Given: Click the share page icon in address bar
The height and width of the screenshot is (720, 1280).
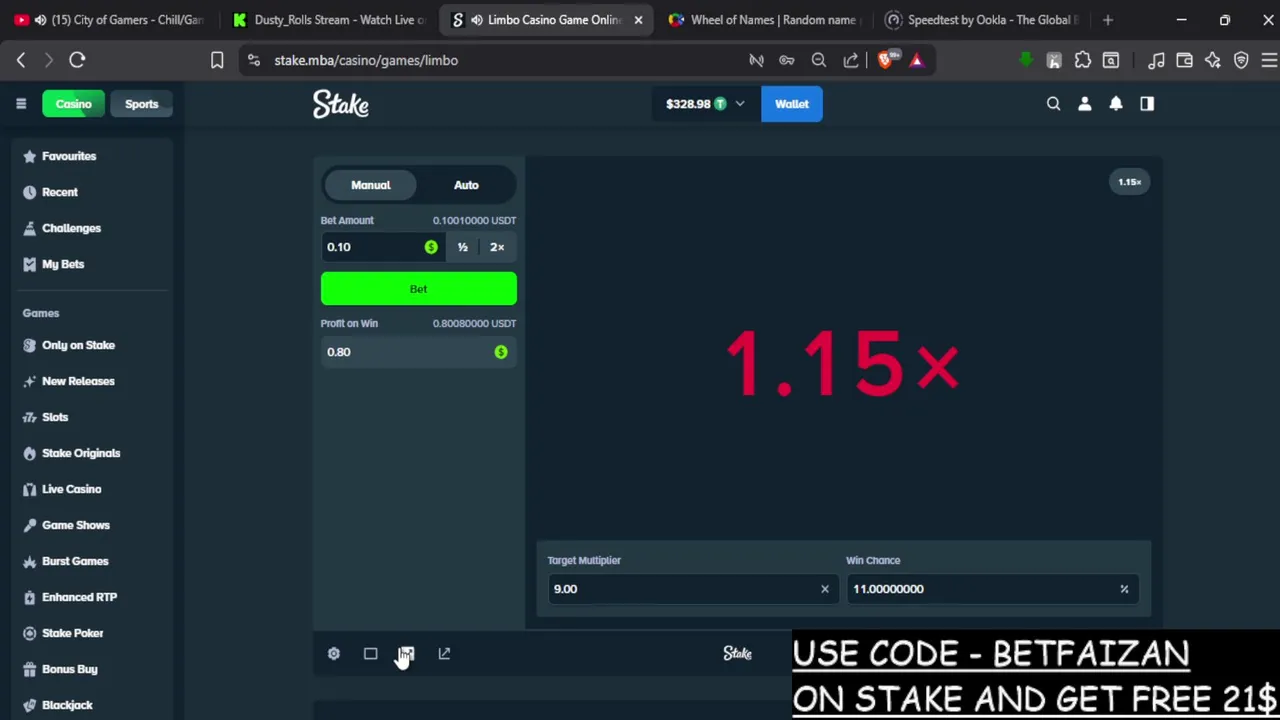Looking at the screenshot, I should 851,60.
